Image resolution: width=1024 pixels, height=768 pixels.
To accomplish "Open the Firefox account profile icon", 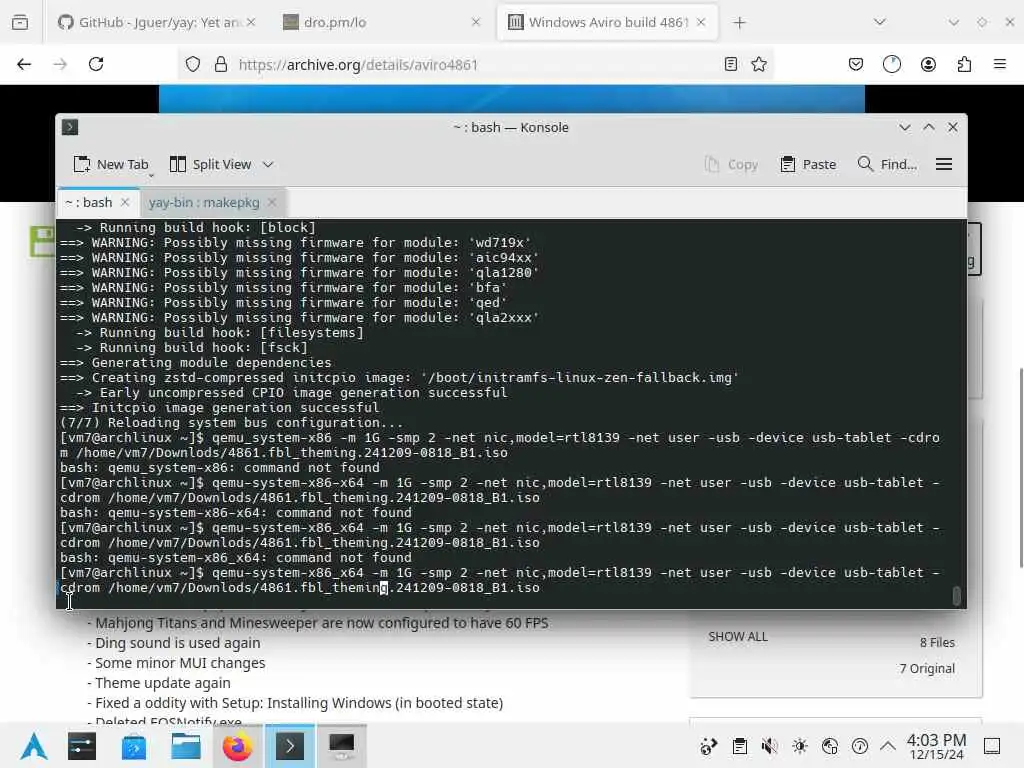I will (x=928, y=64).
